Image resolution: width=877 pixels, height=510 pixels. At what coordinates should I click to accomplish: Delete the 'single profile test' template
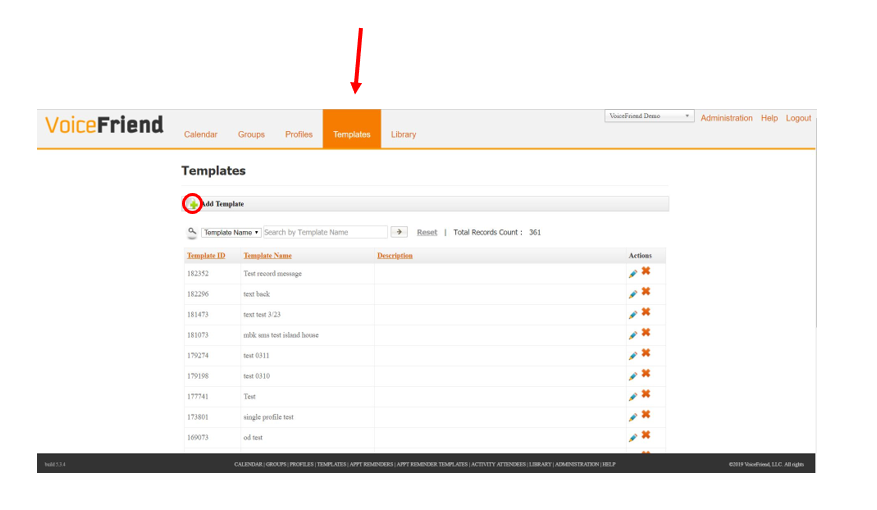[x=645, y=414]
